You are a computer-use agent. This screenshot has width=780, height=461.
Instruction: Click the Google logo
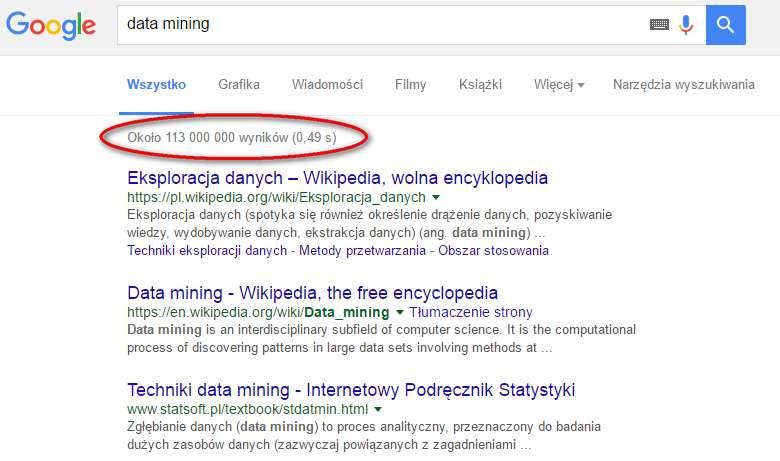click(x=51, y=25)
